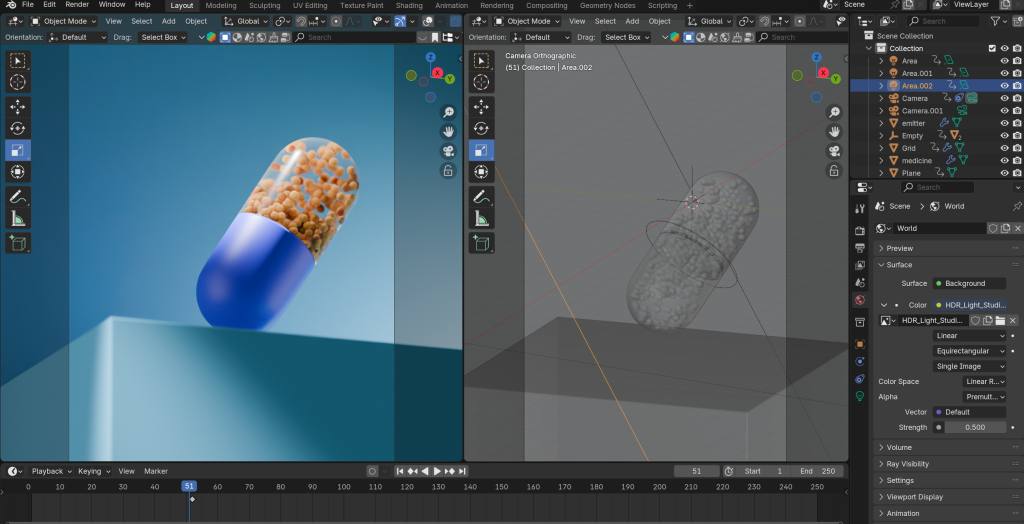Hide the emitter object in outliner
The width and height of the screenshot is (1024, 524).
(1004, 123)
